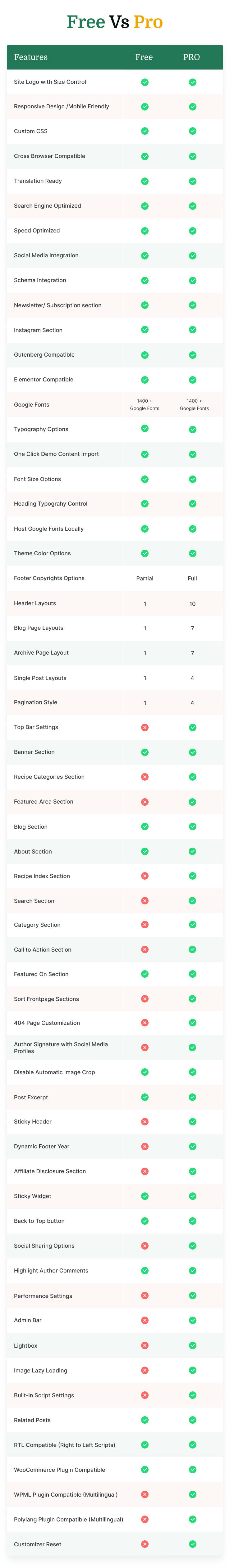
Task: Click the red cross for Top Bar Settings
Action: tap(145, 728)
